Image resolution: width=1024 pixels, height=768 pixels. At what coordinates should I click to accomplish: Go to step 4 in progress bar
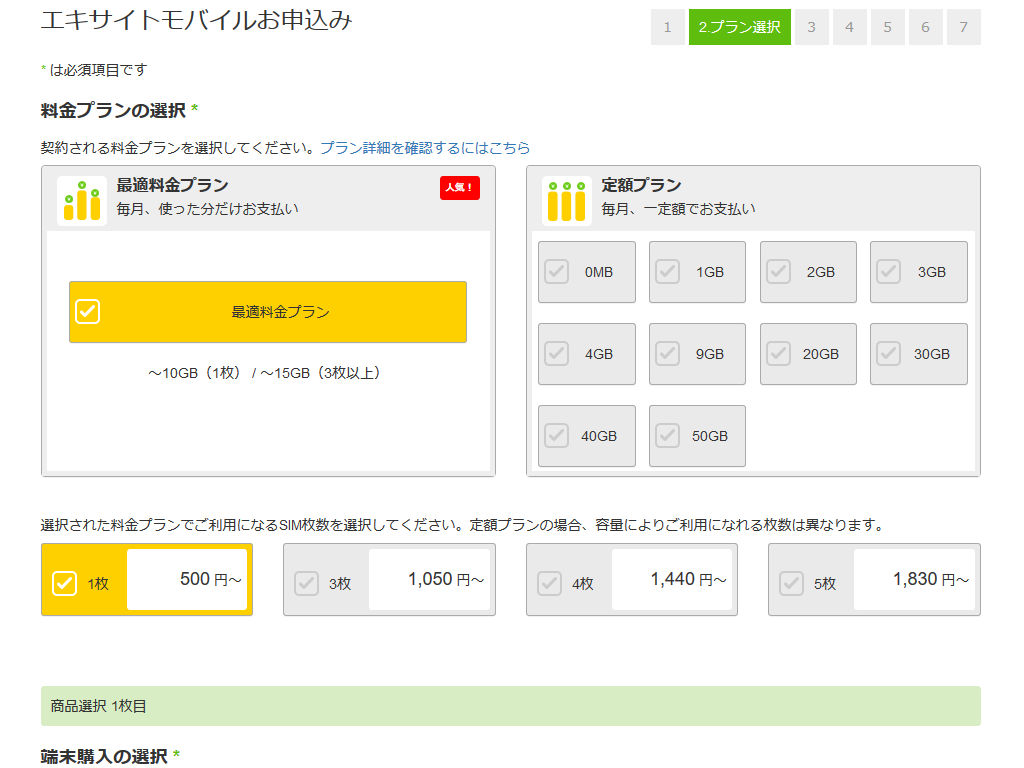pyautogui.click(x=850, y=27)
